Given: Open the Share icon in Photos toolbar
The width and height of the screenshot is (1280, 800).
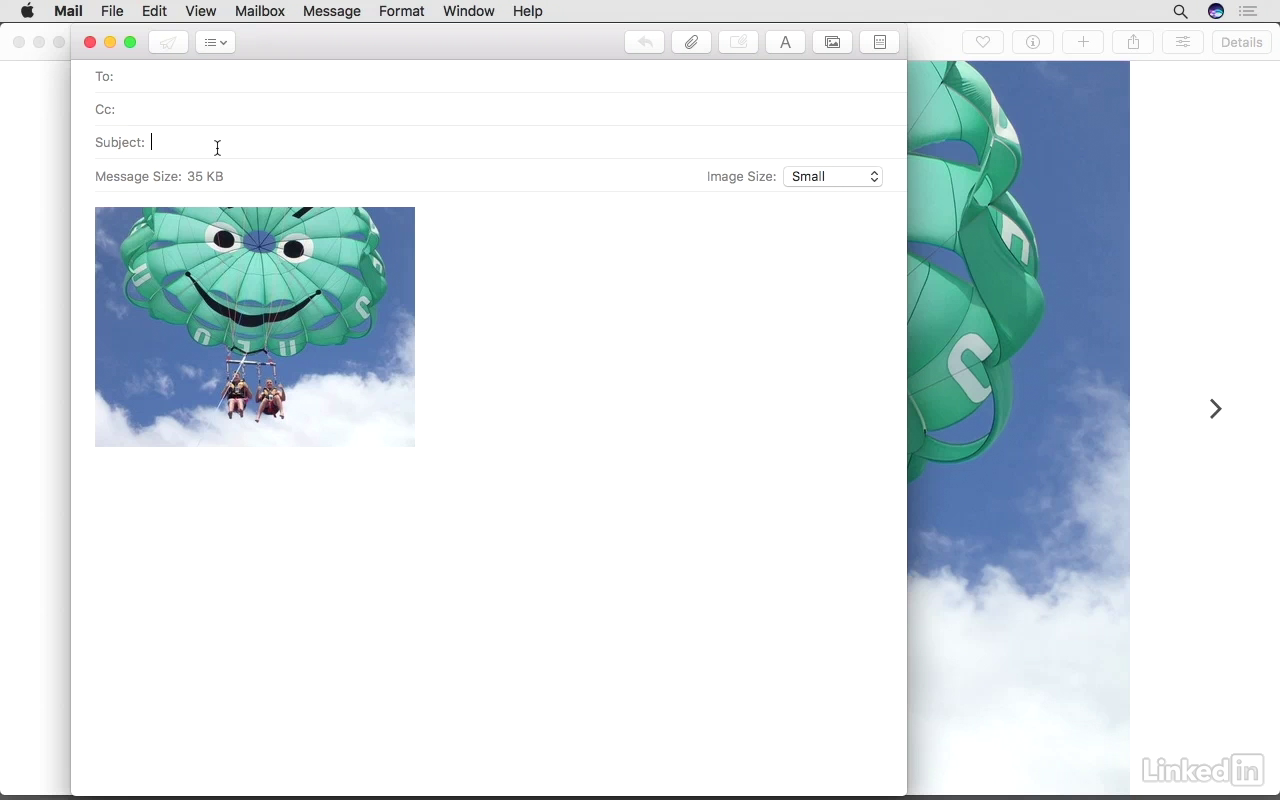Looking at the screenshot, I should pyautogui.click(x=1133, y=42).
